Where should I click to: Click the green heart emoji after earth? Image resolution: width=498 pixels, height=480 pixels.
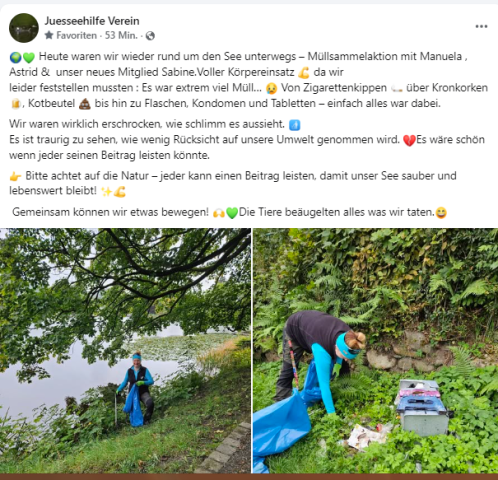29,58
